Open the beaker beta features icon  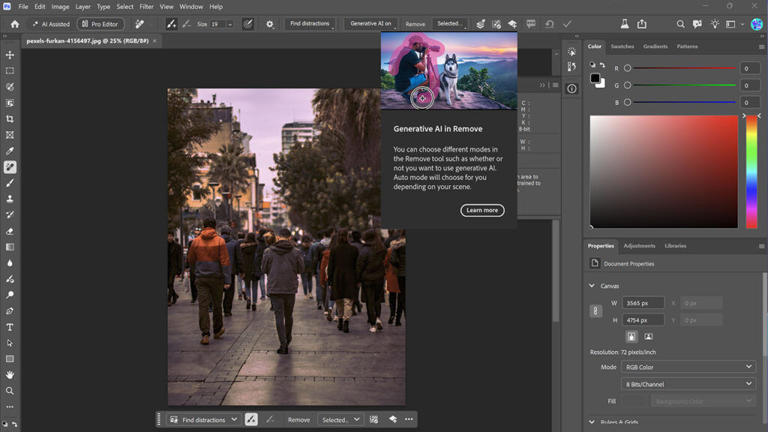tap(624, 24)
